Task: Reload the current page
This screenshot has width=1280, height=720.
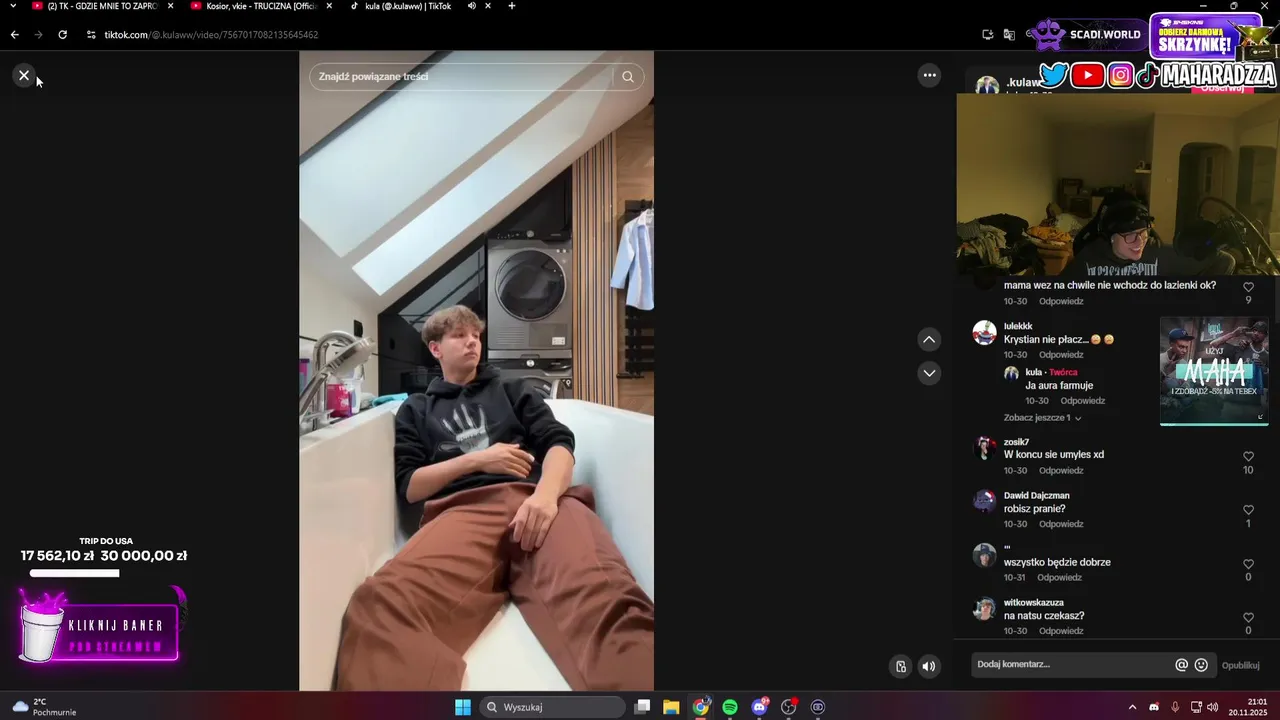Action: [62, 35]
